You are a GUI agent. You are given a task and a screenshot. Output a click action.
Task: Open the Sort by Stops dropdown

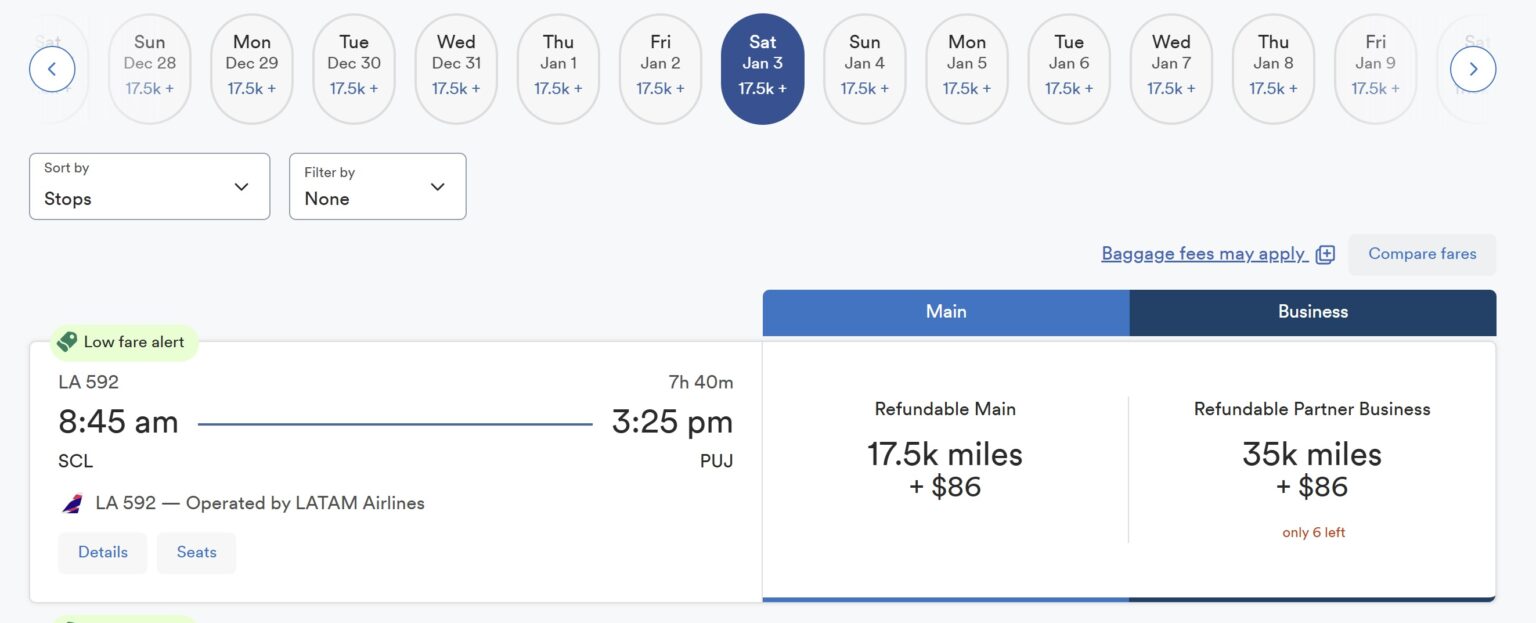pyautogui.click(x=148, y=186)
